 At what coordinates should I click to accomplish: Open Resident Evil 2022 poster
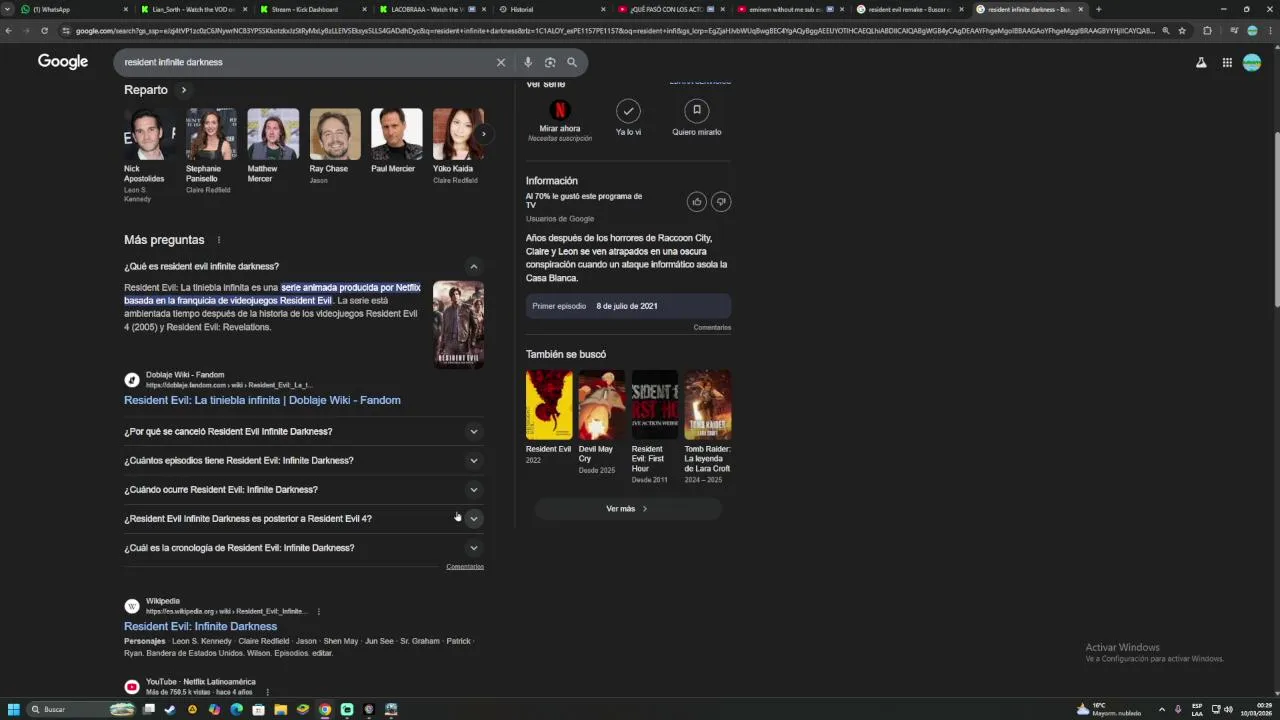pyautogui.click(x=549, y=405)
